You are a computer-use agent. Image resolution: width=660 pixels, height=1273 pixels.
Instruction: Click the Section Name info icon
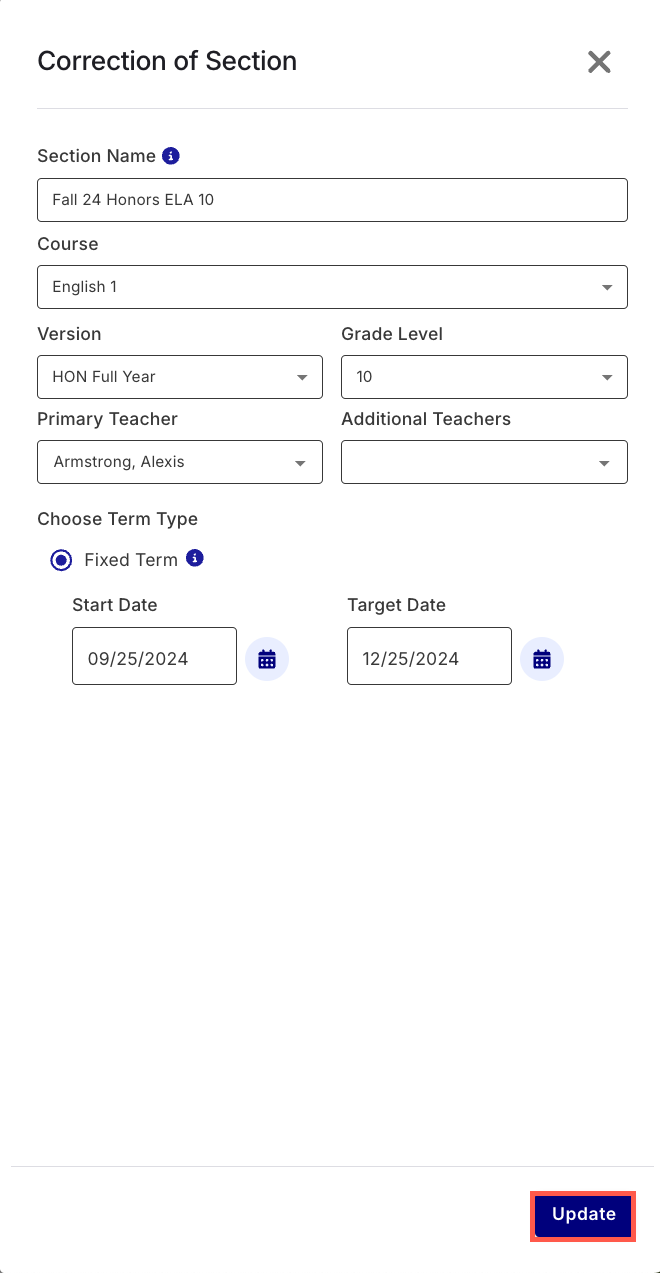171,156
